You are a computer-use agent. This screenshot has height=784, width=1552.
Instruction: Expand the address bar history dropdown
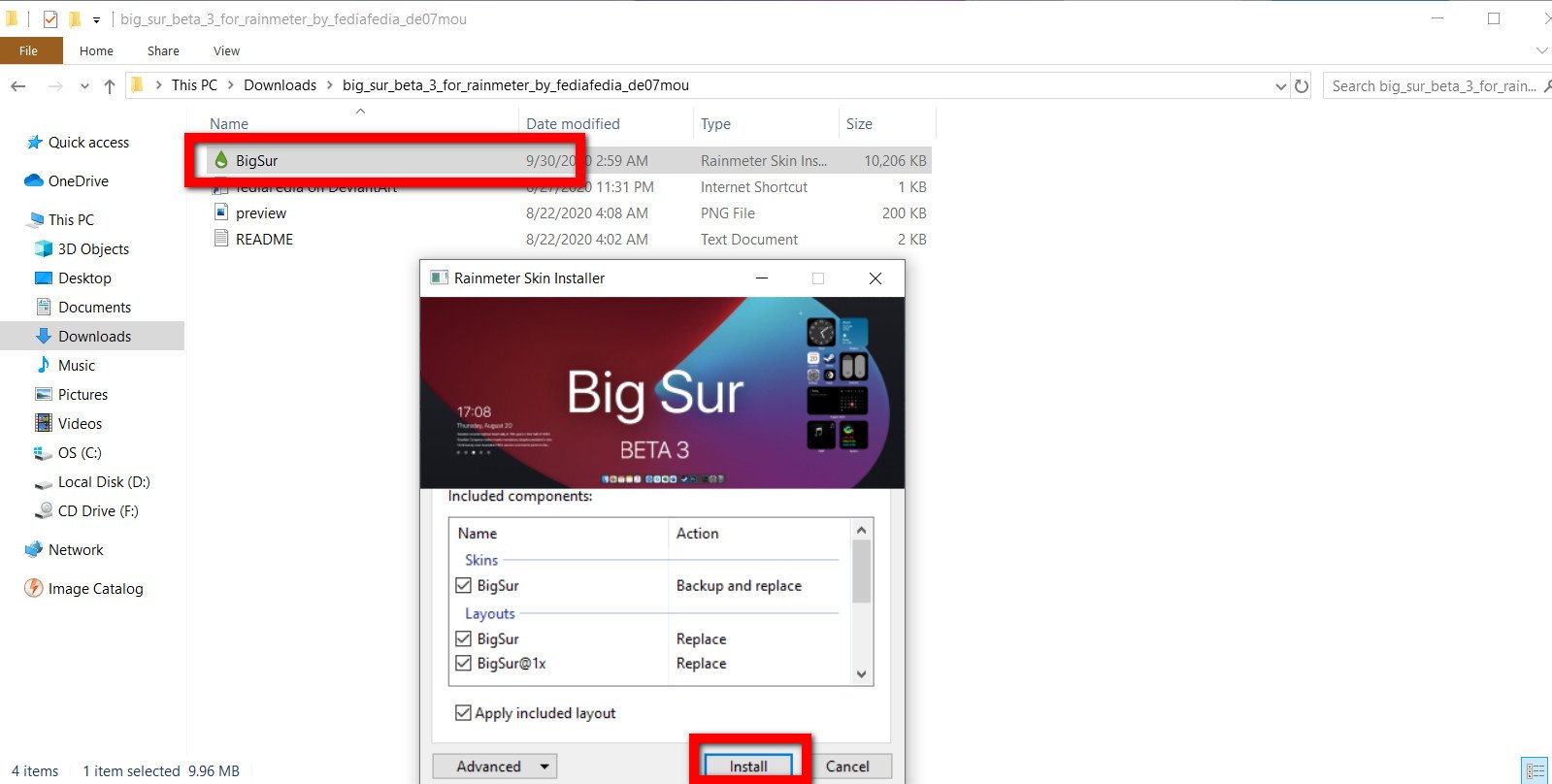[1280, 86]
